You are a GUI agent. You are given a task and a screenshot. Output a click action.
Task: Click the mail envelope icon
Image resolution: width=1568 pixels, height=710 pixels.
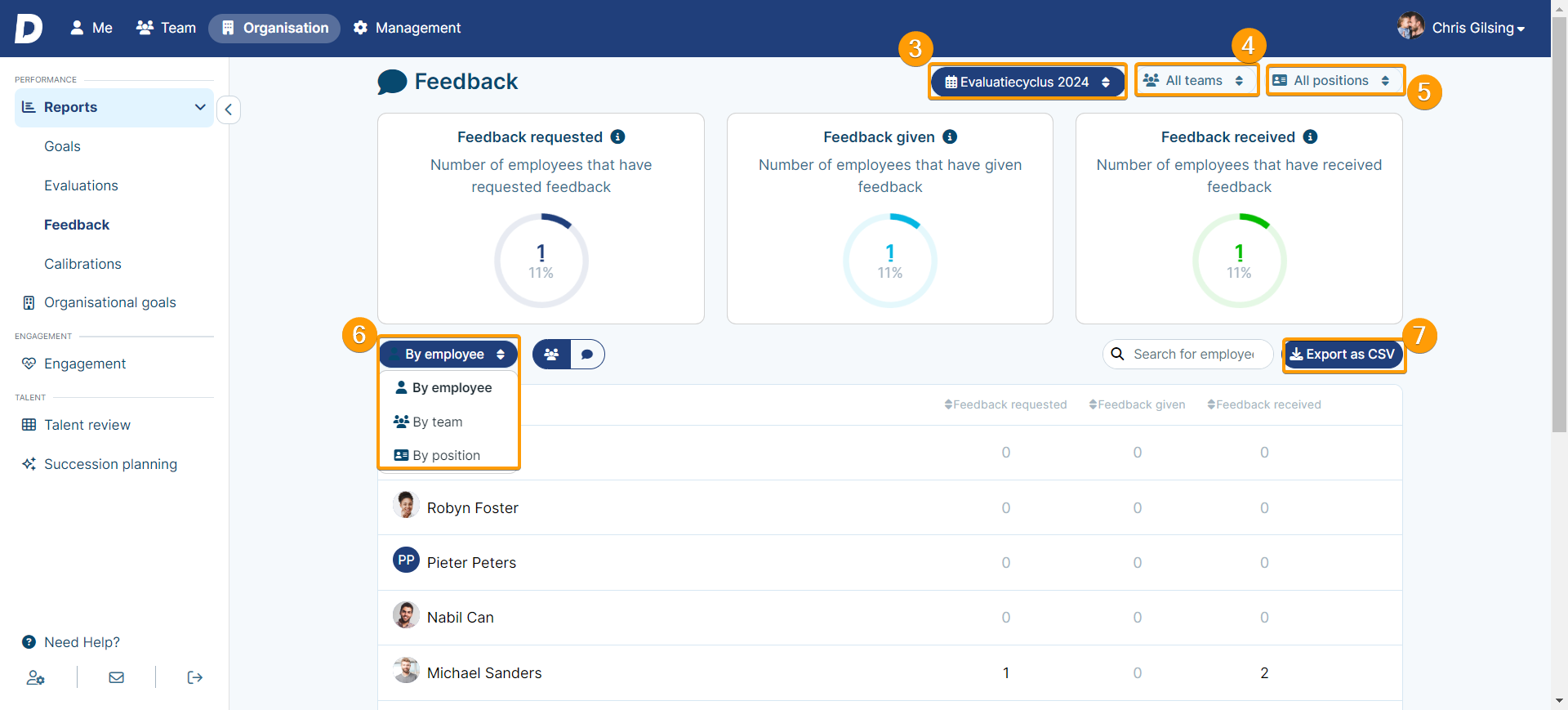click(x=117, y=677)
